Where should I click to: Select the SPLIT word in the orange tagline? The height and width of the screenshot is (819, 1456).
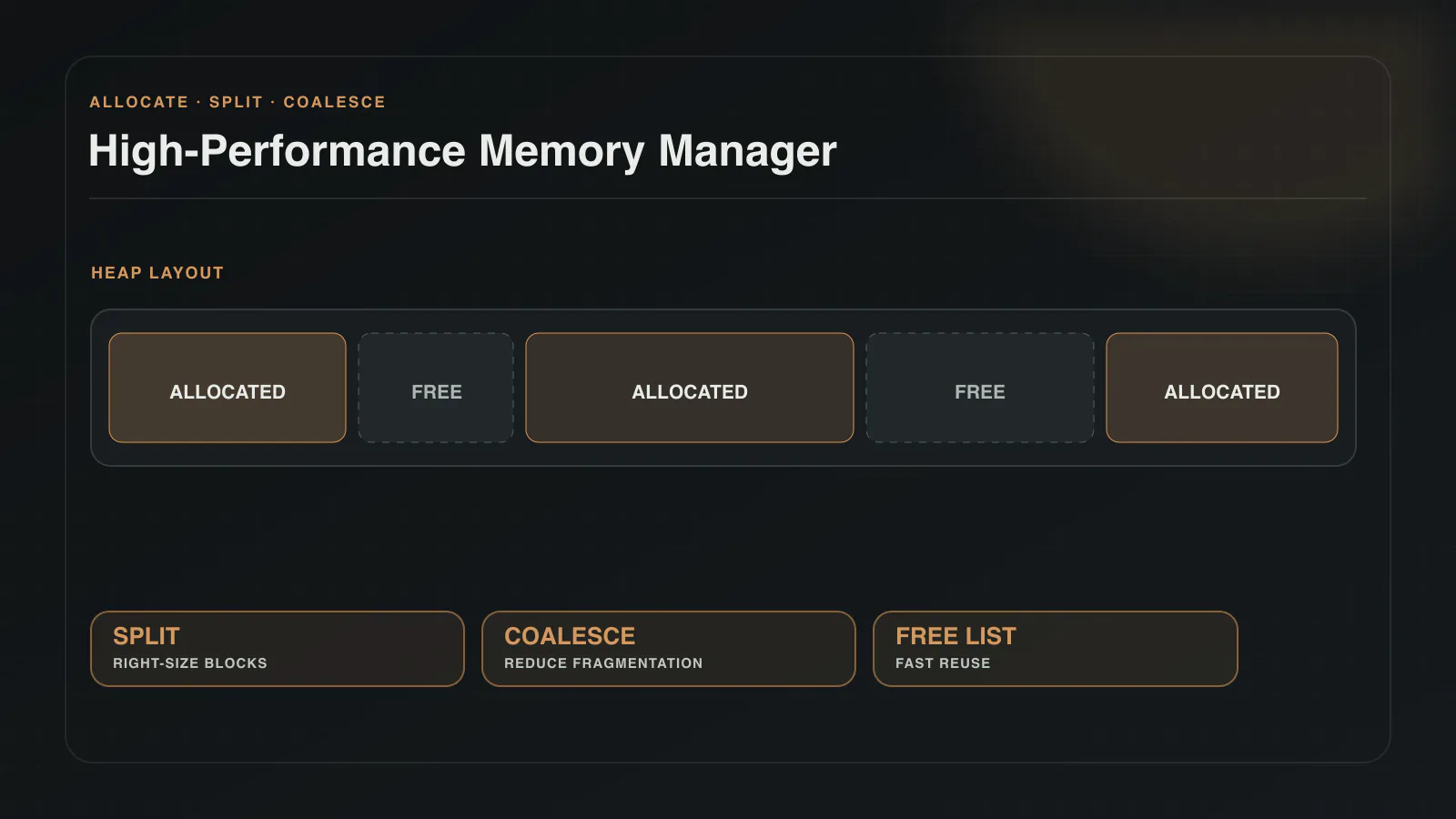236,102
